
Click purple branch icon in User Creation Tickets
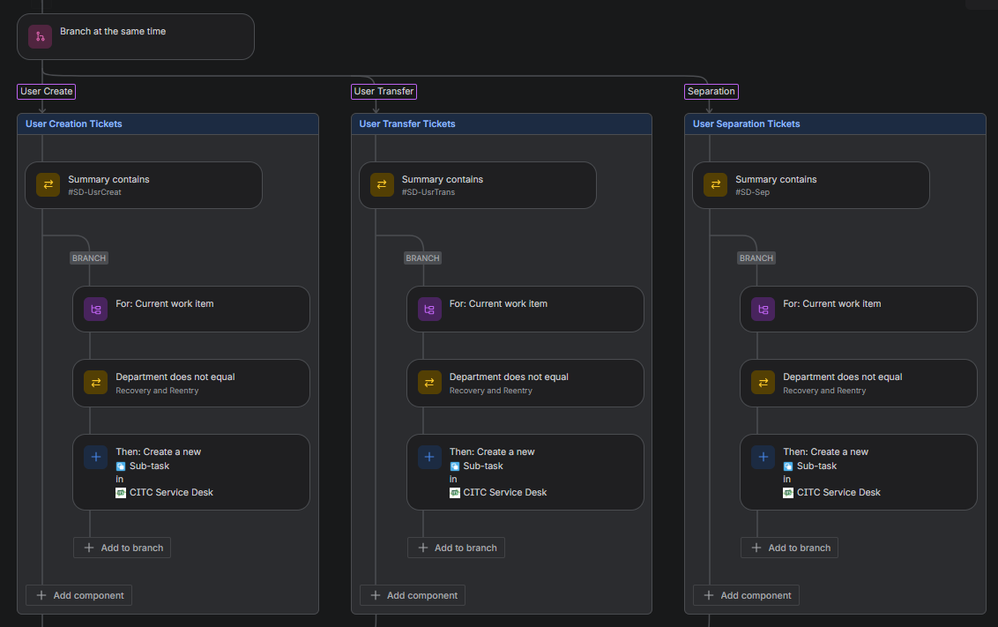95,309
